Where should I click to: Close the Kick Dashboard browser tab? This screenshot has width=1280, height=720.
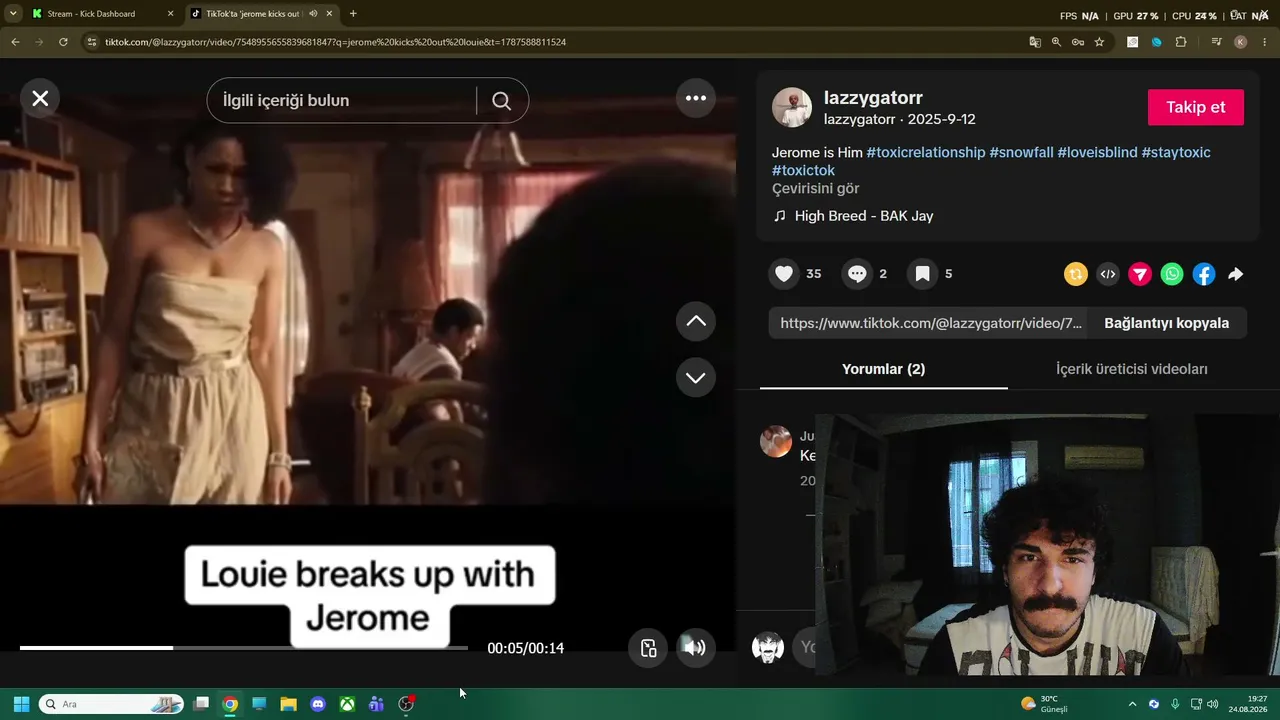(x=170, y=14)
